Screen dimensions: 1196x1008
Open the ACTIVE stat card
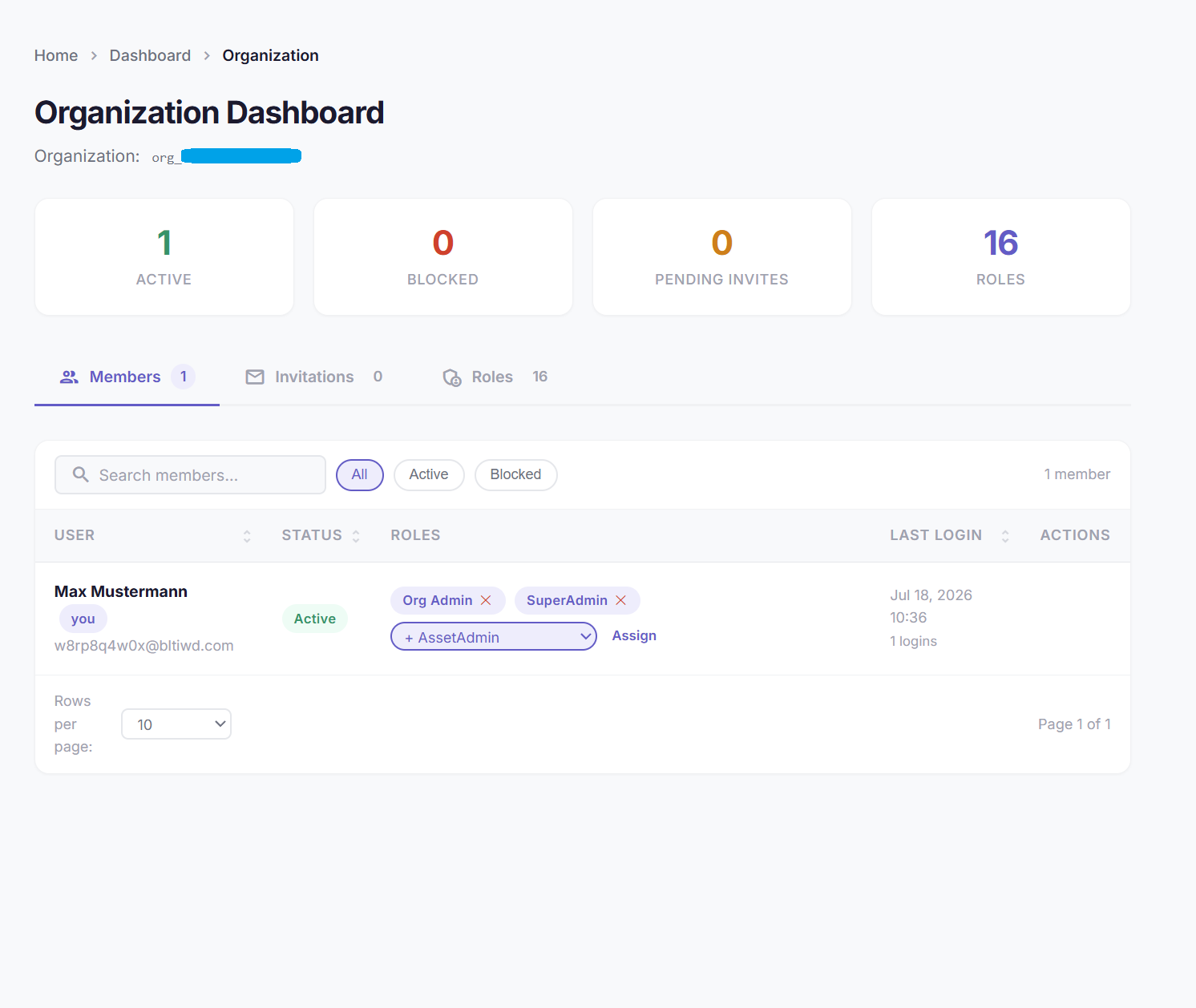[x=164, y=256]
